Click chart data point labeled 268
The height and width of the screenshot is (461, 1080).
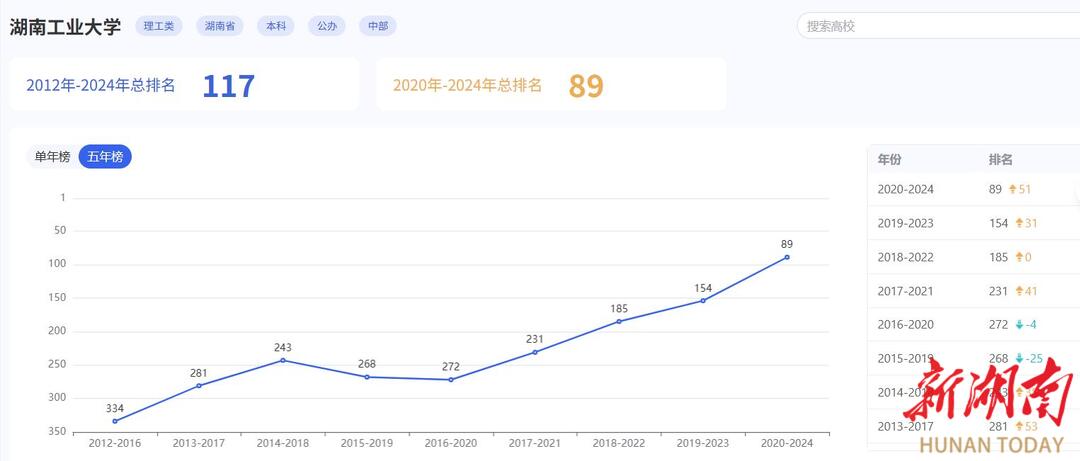click(x=367, y=377)
